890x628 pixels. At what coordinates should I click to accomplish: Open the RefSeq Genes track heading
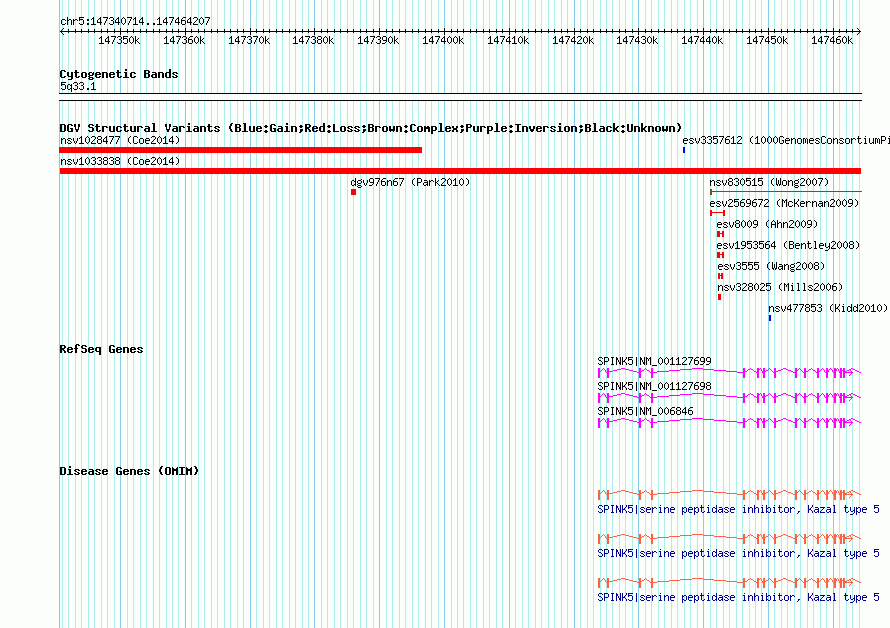pos(101,349)
